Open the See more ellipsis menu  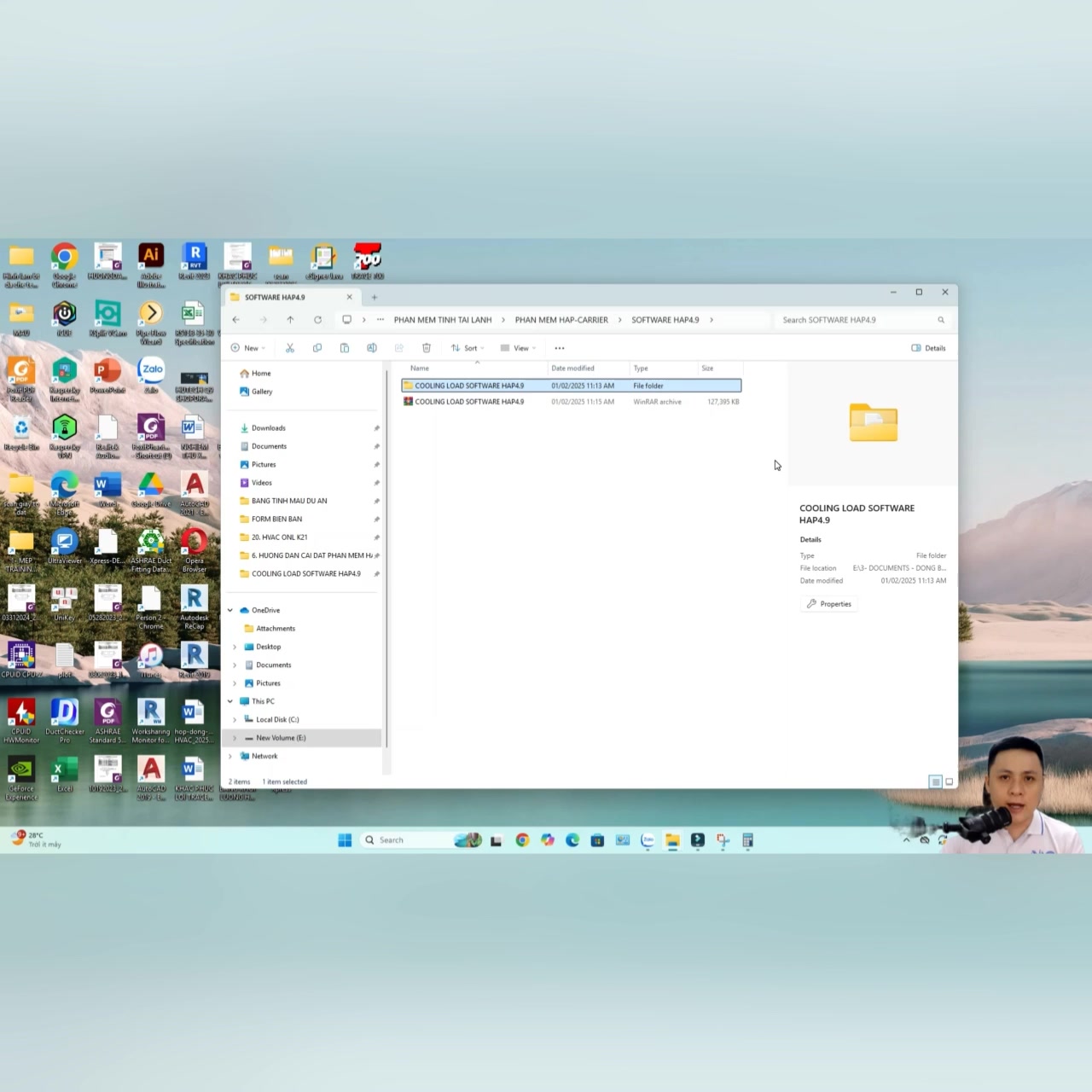pos(560,348)
